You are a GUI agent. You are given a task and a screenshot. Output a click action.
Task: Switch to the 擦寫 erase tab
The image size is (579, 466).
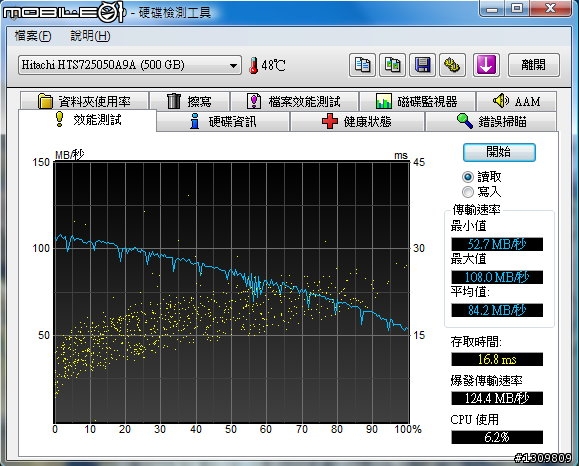coord(189,101)
